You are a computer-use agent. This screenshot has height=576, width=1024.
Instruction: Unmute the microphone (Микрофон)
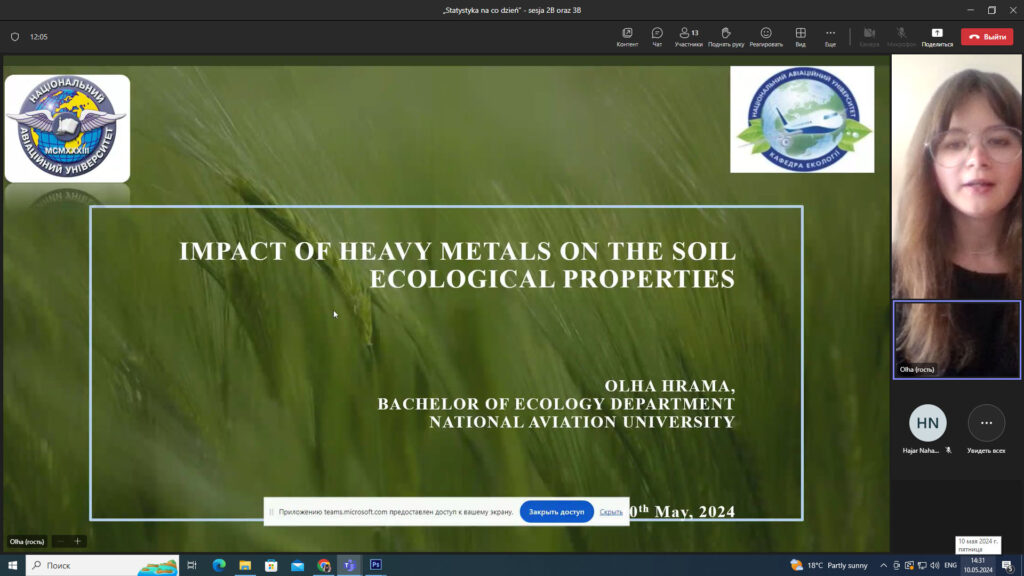(901, 36)
